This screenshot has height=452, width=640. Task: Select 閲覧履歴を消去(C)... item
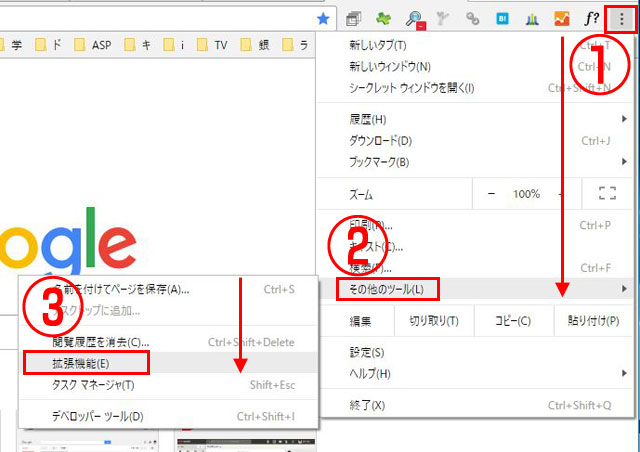[x=169, y=342]
